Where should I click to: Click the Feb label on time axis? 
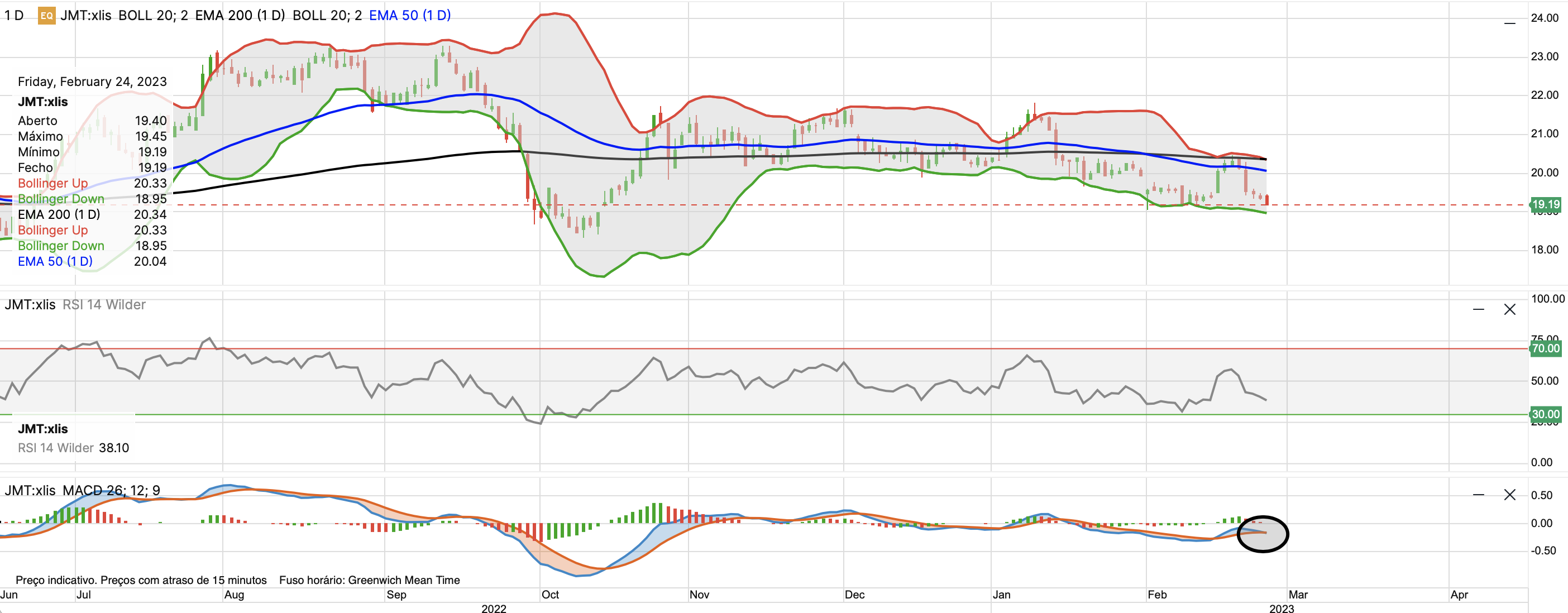coord(1156,594)
